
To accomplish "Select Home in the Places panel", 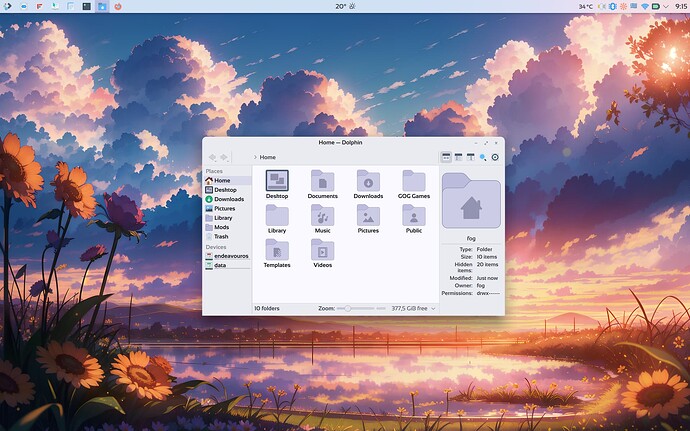I will [x=228, y=181].
